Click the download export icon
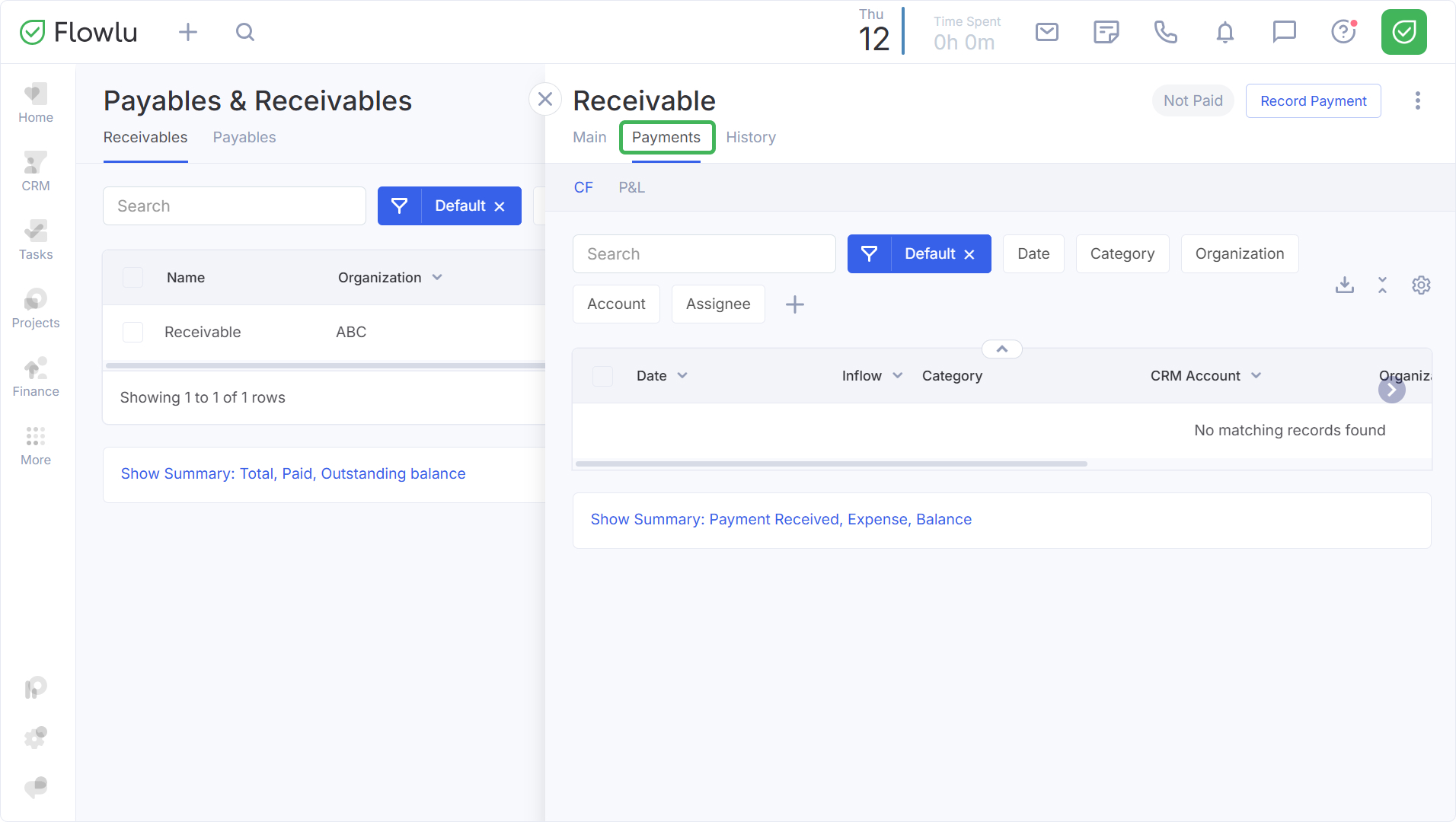This screenshot has height=822, width=1456. (1345, 285)
